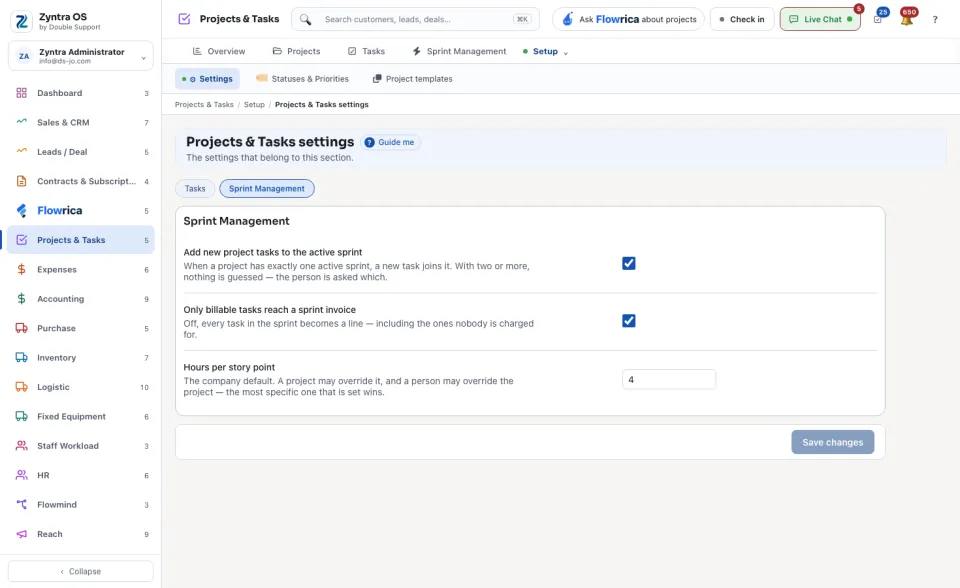The image size is (960, 588).
Task: Click the Zyntra OS logo icon
Action: [21, 21]
